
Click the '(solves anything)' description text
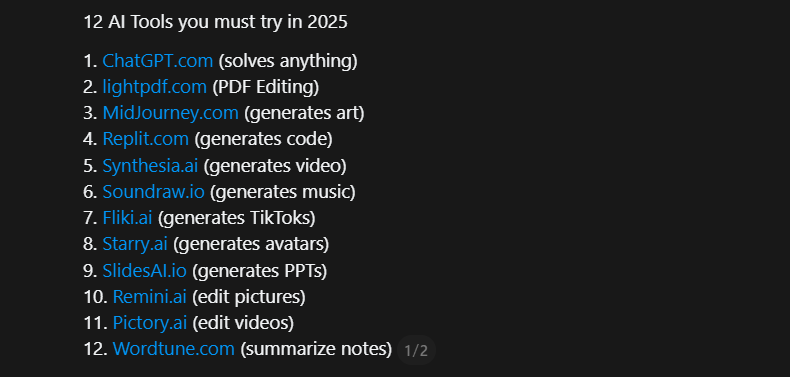click(x=288, y=61)
